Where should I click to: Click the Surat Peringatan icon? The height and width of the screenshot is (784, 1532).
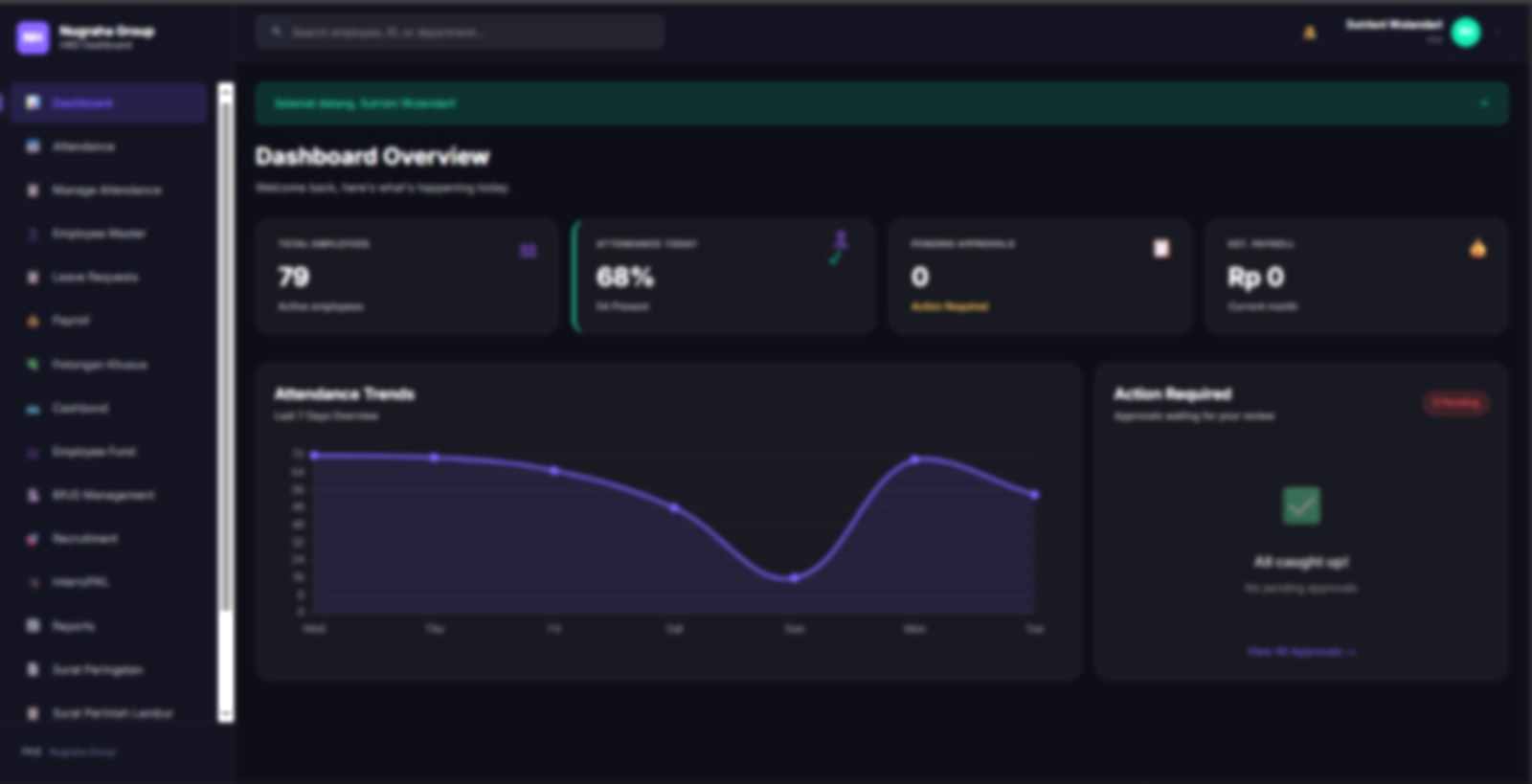point(33,670)
